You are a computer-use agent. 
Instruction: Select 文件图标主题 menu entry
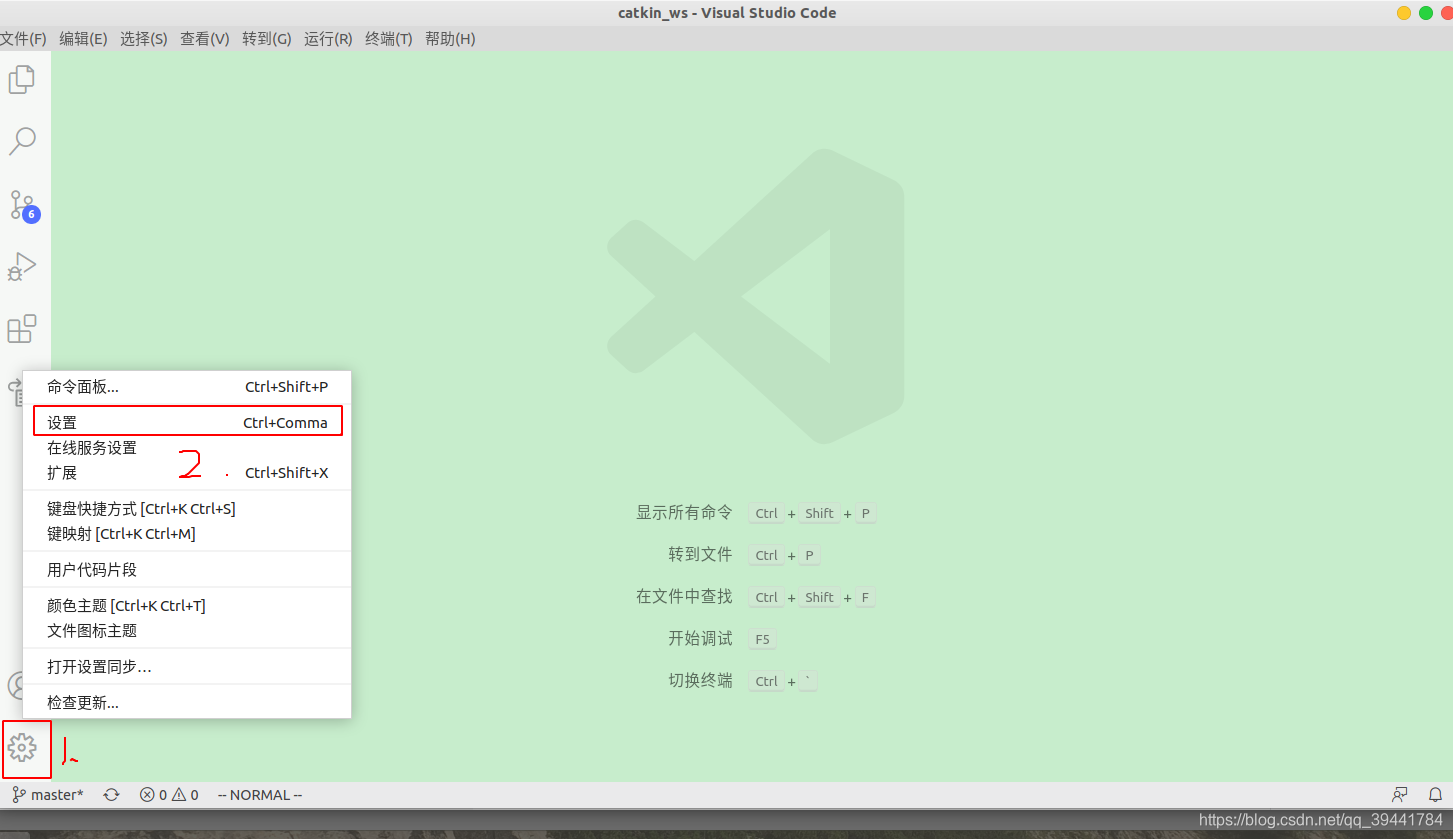click(187, 631)
